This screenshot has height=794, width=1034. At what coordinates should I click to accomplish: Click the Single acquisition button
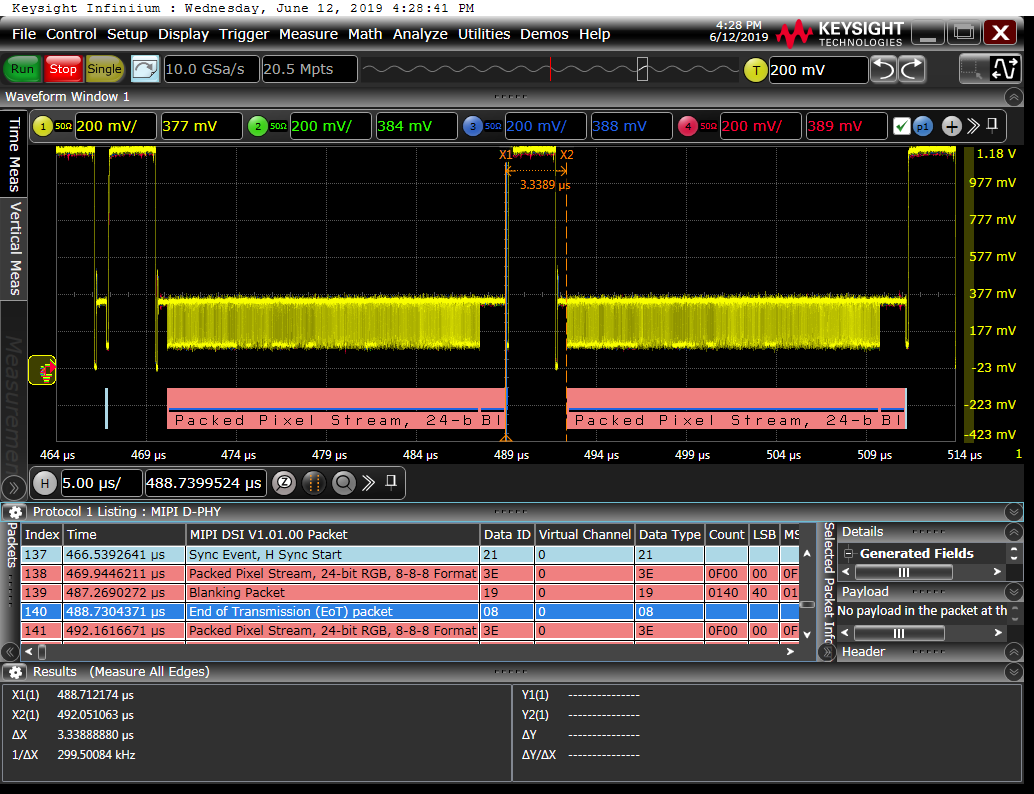104,69
